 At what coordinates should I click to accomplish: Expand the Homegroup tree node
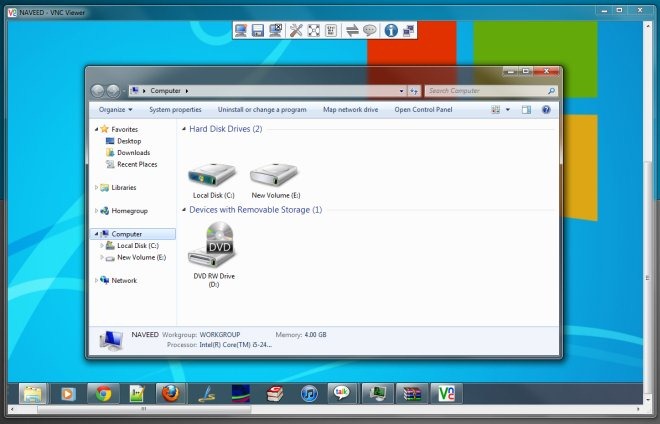(96, 211)
